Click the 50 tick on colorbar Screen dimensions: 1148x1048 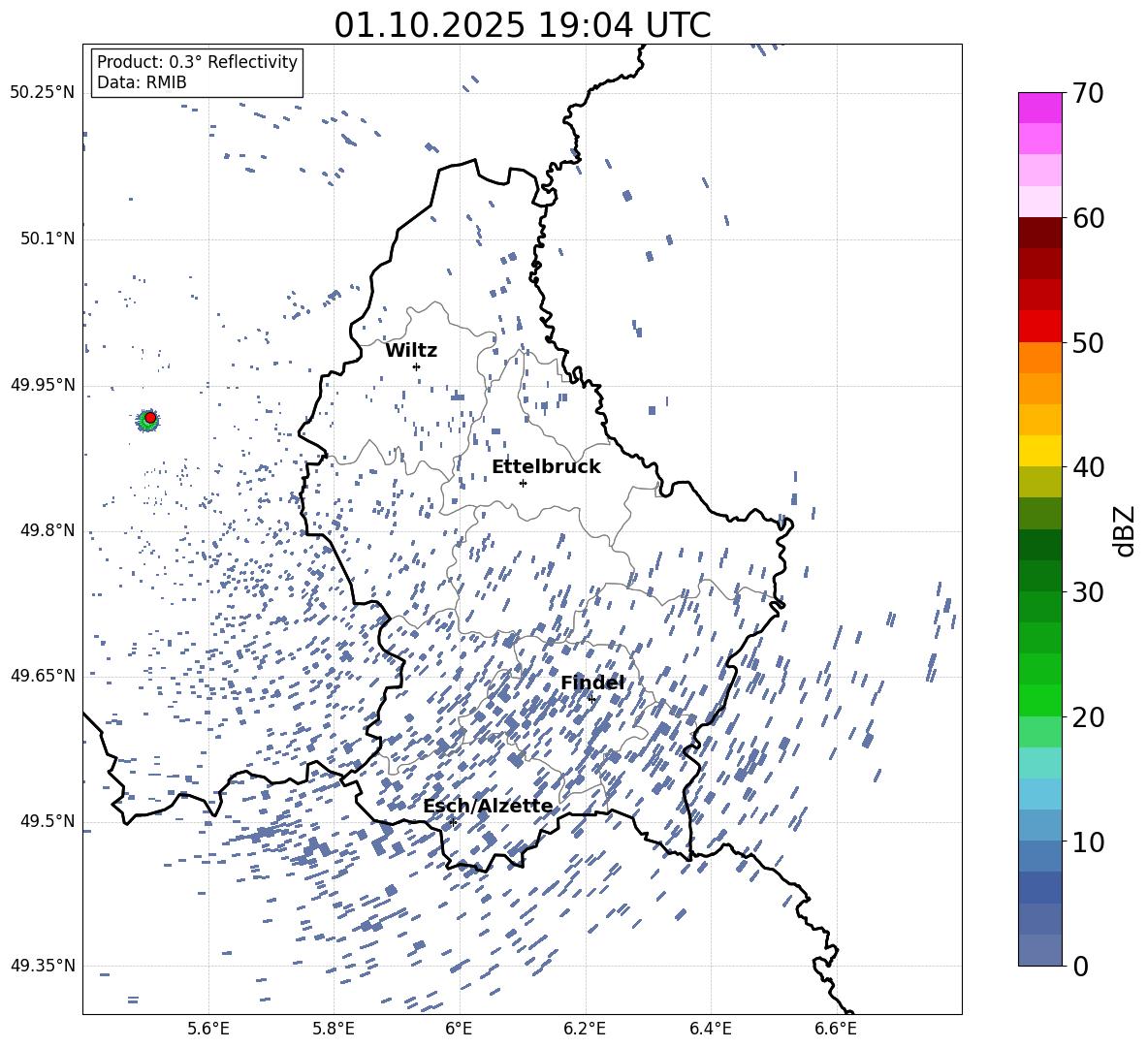1088,342
